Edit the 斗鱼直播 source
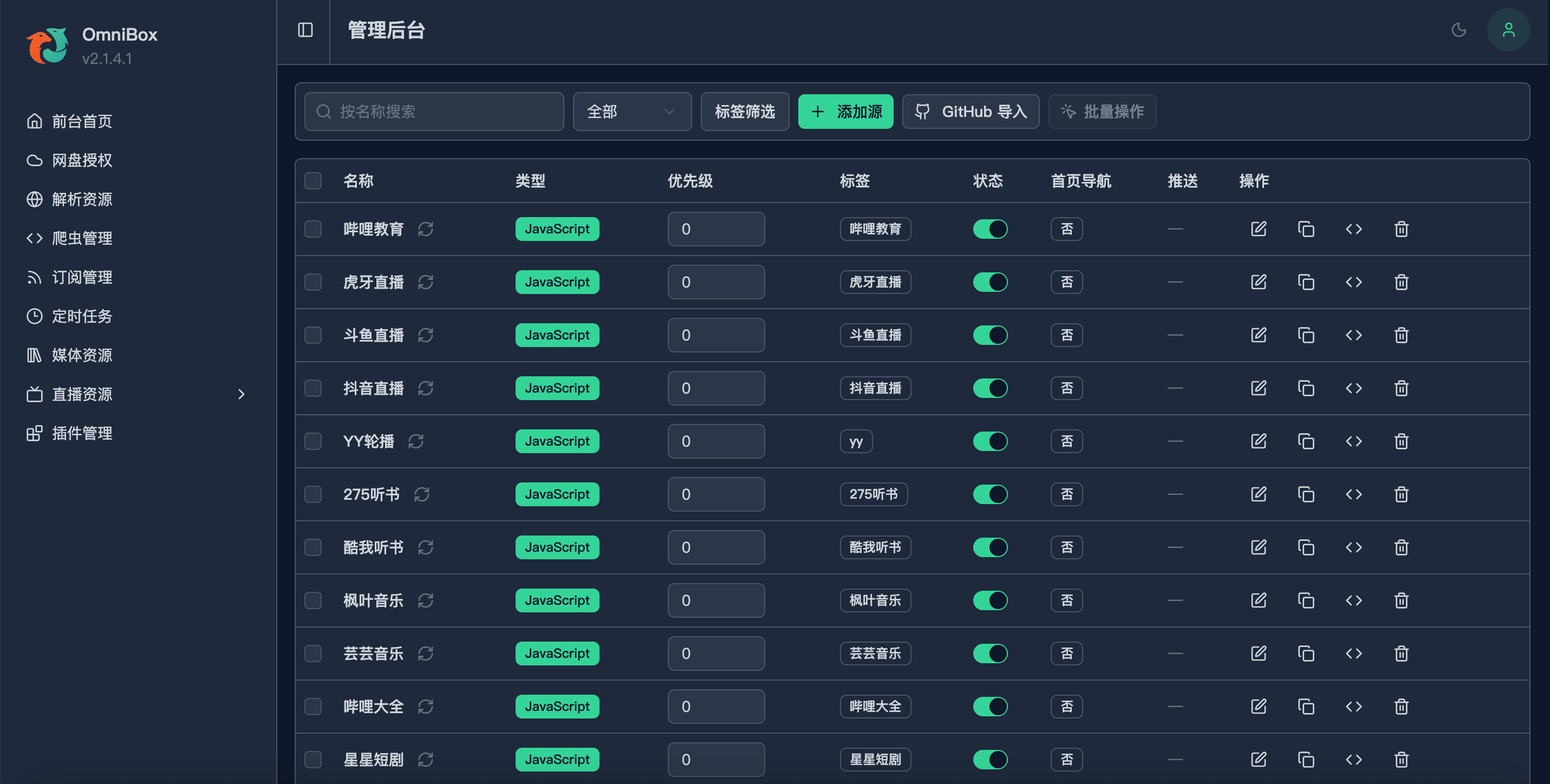The image size is (1550, 784). [1258, 335]
